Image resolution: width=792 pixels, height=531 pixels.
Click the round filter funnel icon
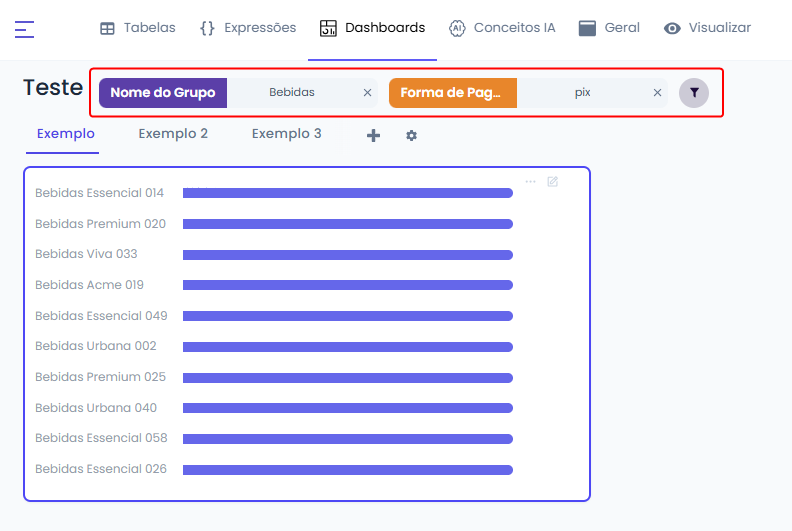point(694,93)
